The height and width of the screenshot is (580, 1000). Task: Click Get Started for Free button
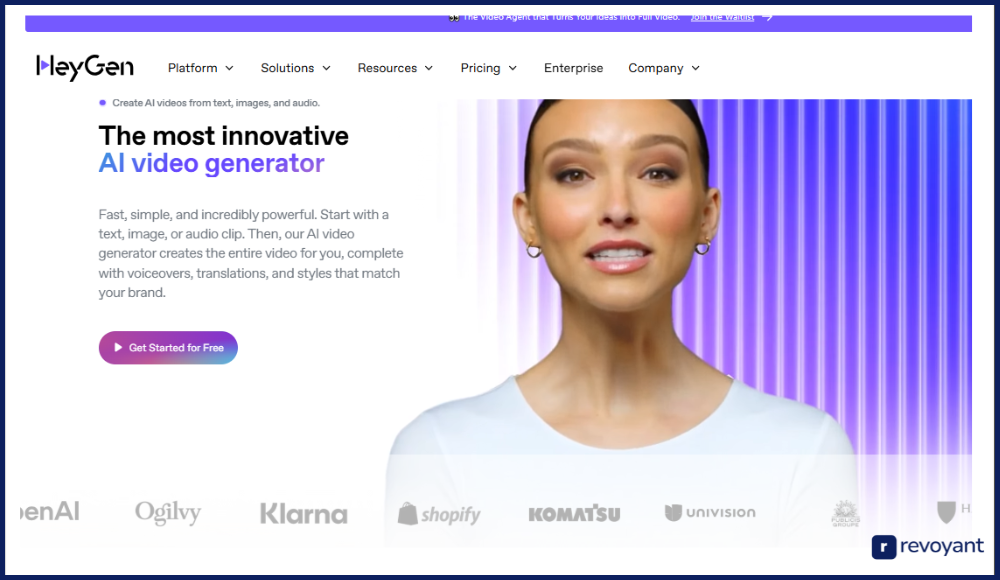pyautogui.click(x=168, y=348)
